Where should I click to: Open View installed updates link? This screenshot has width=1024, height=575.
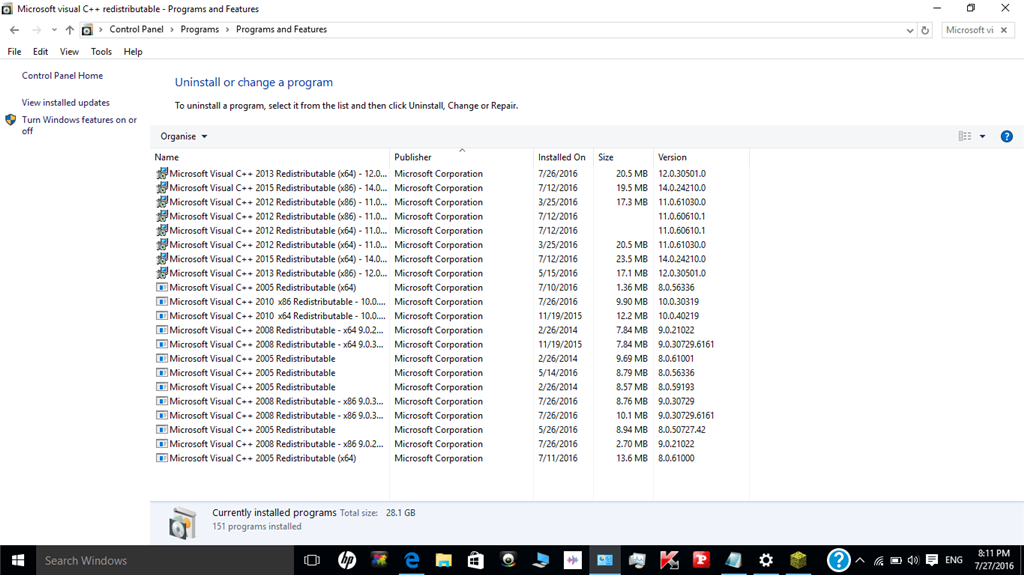pos(66,103)
